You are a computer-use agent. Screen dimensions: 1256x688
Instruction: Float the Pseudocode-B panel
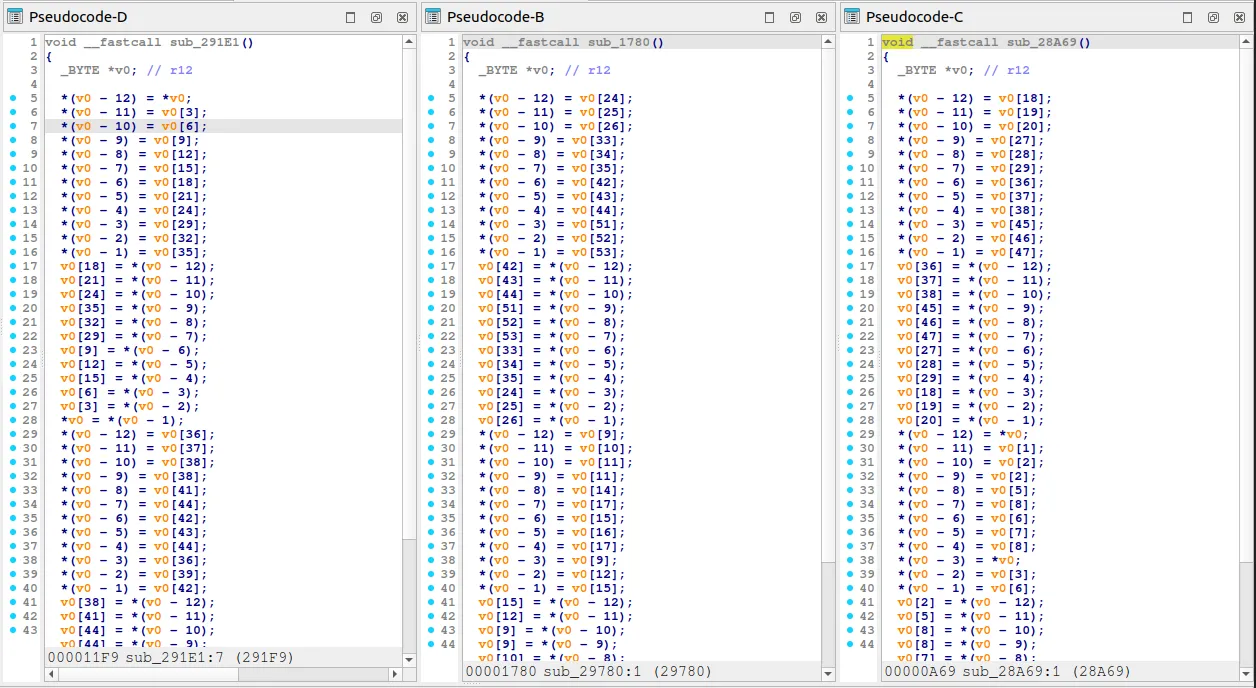[795, 18]
